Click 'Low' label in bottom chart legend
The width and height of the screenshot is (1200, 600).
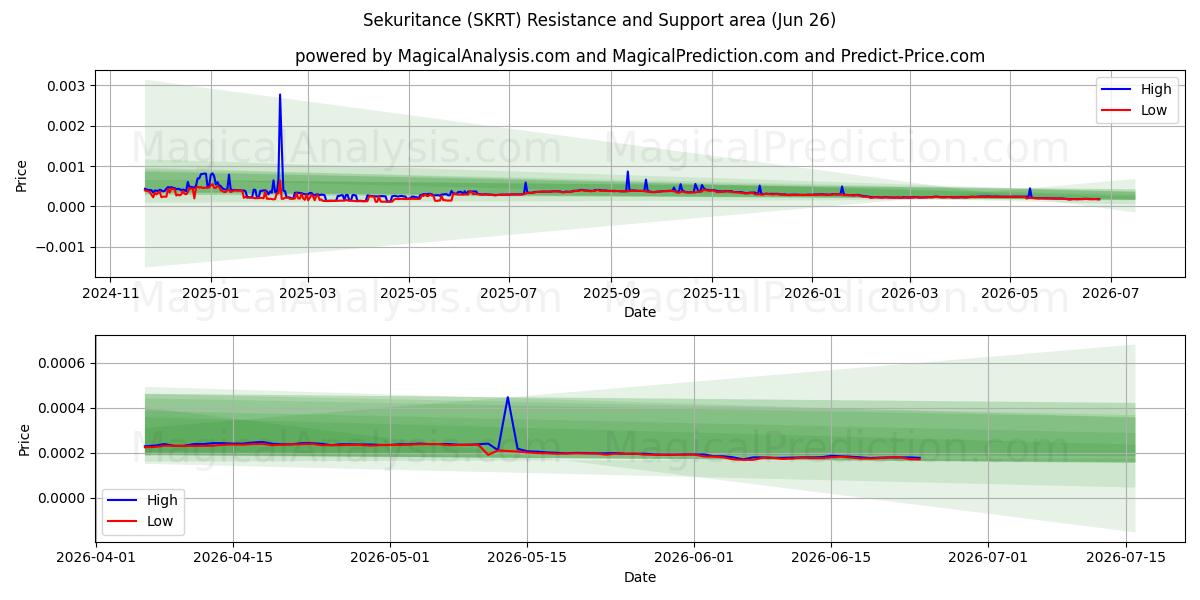[160, 521]
